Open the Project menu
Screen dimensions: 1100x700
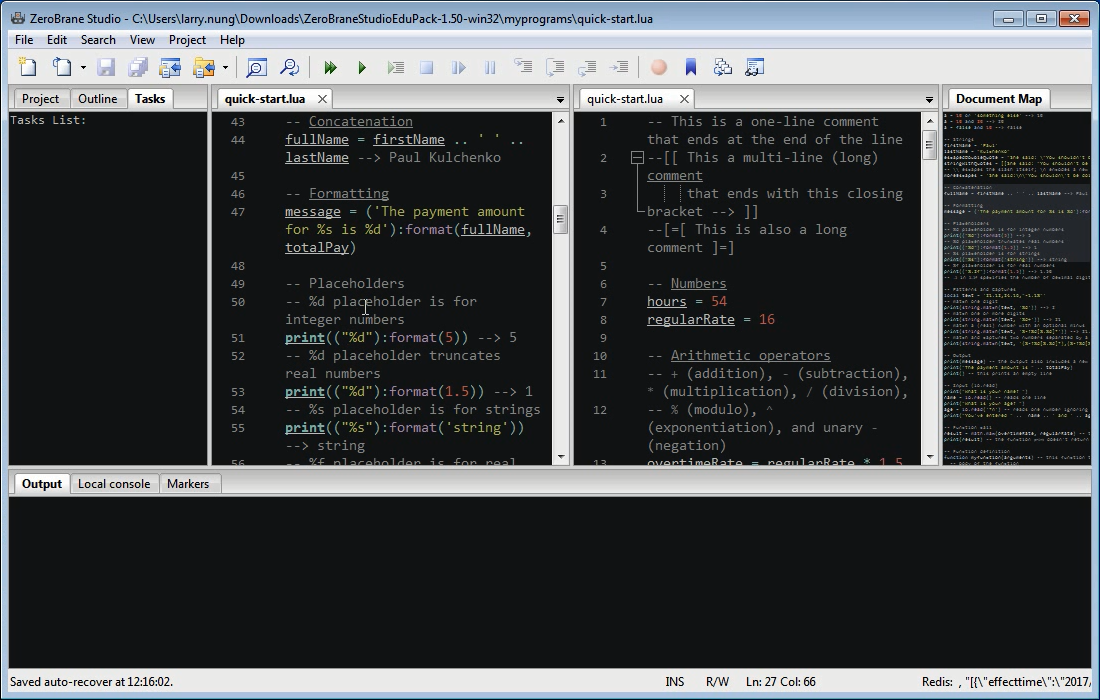pos(187,40)
